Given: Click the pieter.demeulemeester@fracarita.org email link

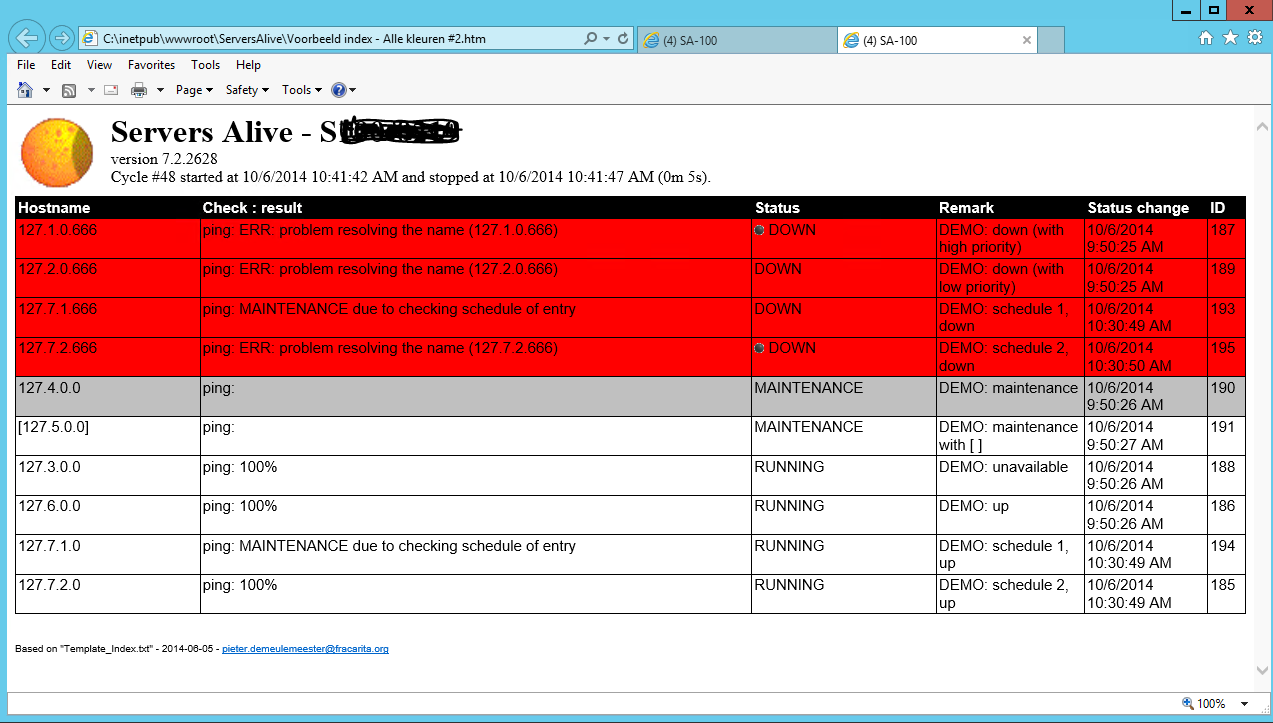Looking at the screenshot, I should click(305, 649).
